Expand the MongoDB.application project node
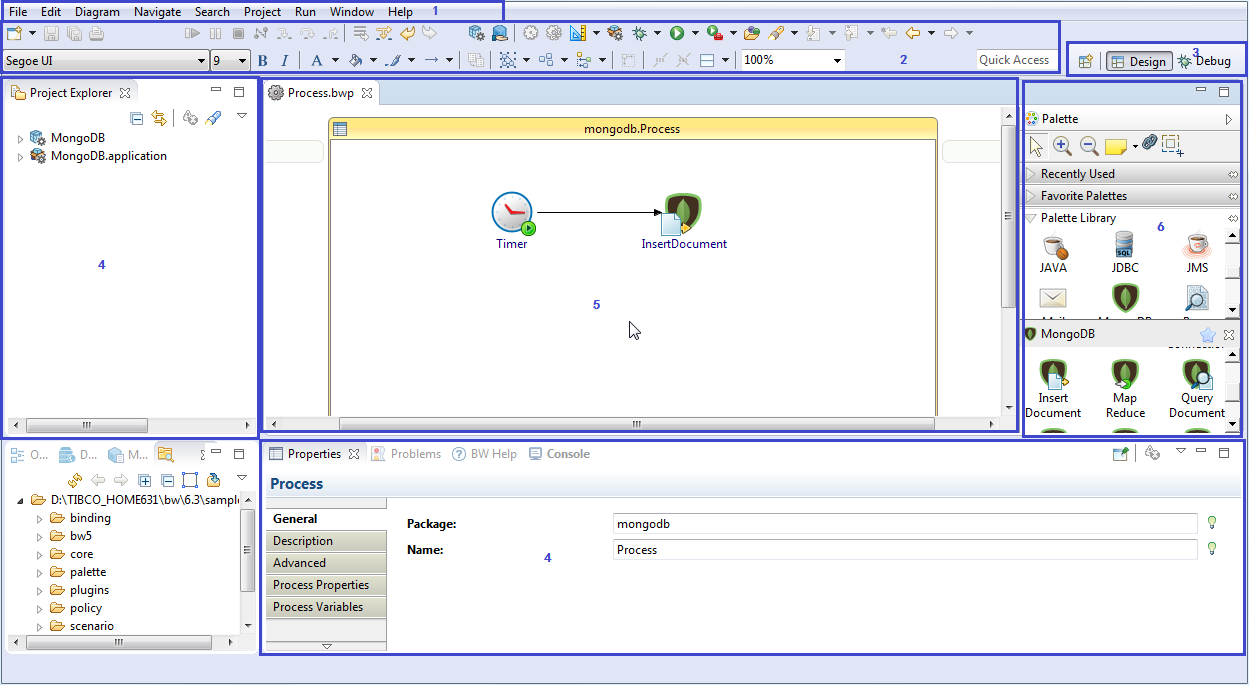The height and width of the screenshot is (685, 1249). coord(20,157)
